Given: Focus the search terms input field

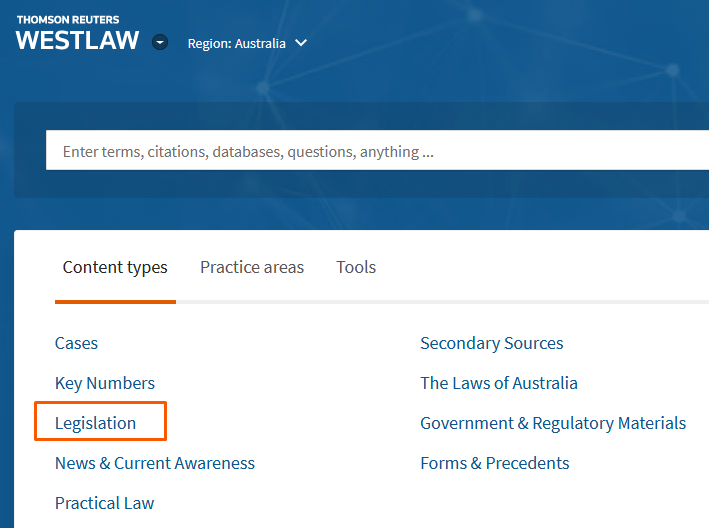Looking at the screenshot, I should (x=370, y=152).
